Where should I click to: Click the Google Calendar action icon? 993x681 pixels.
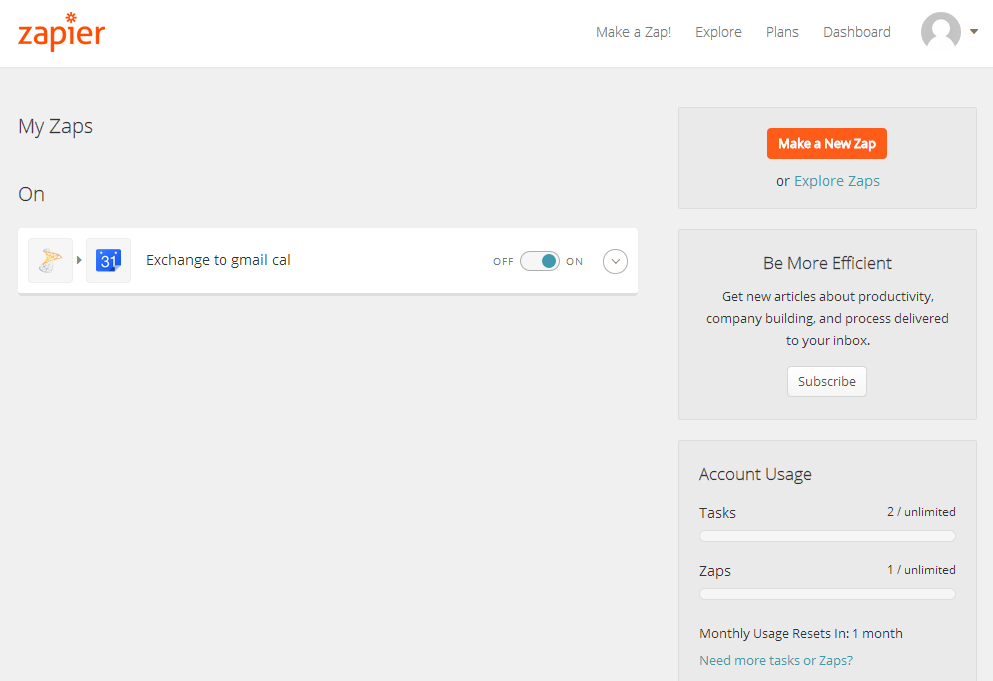coord(108,260)
